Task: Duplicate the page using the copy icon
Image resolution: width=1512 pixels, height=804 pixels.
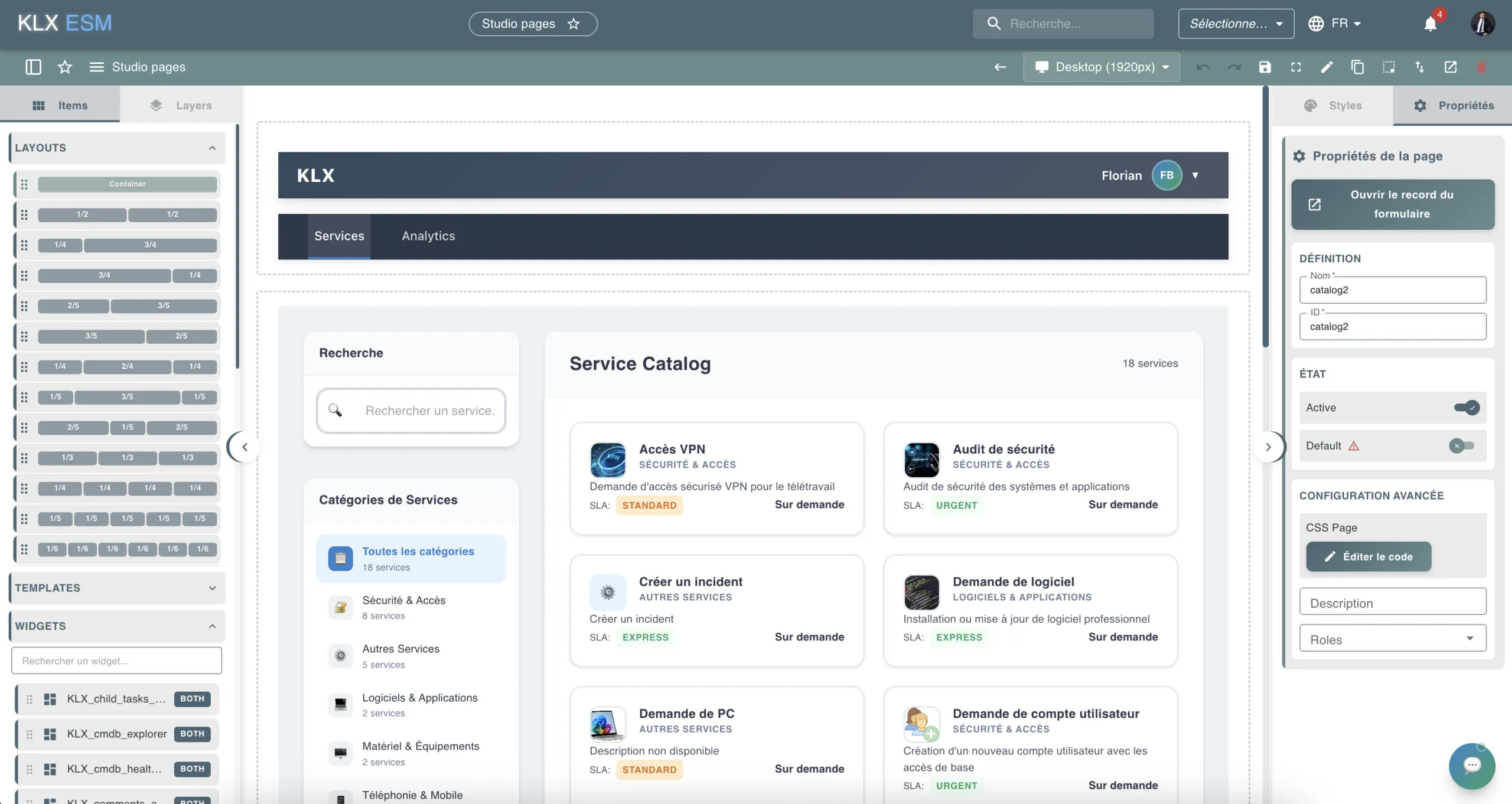Action: tap(1358, 67)
